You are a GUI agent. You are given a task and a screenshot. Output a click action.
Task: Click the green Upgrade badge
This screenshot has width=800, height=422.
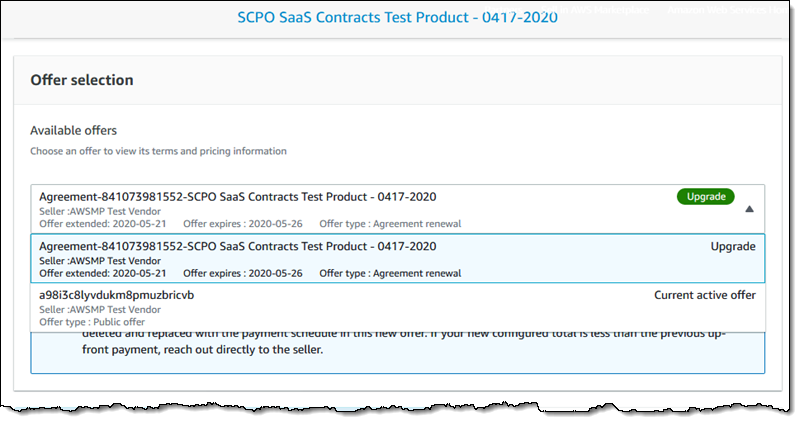705,197
